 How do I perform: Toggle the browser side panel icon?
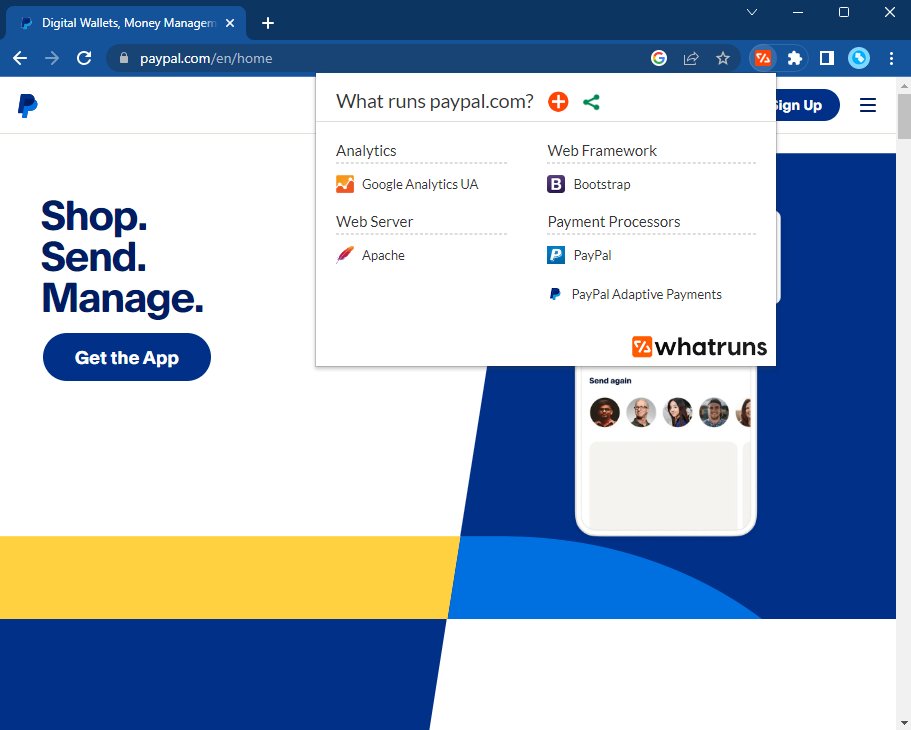826,58
